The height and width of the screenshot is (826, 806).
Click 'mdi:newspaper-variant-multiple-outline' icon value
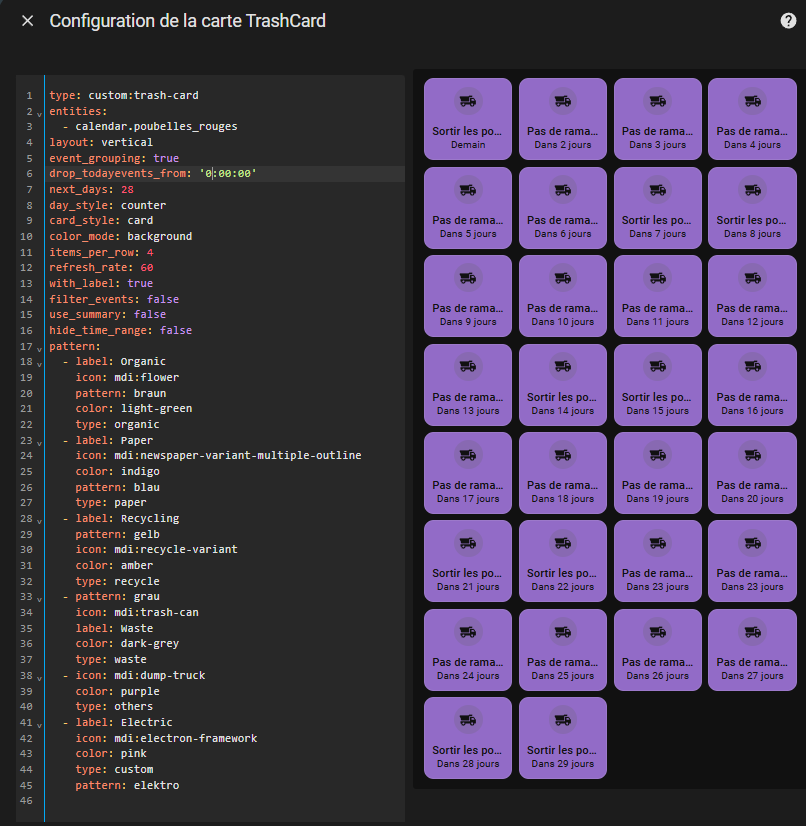click(238, 455)
